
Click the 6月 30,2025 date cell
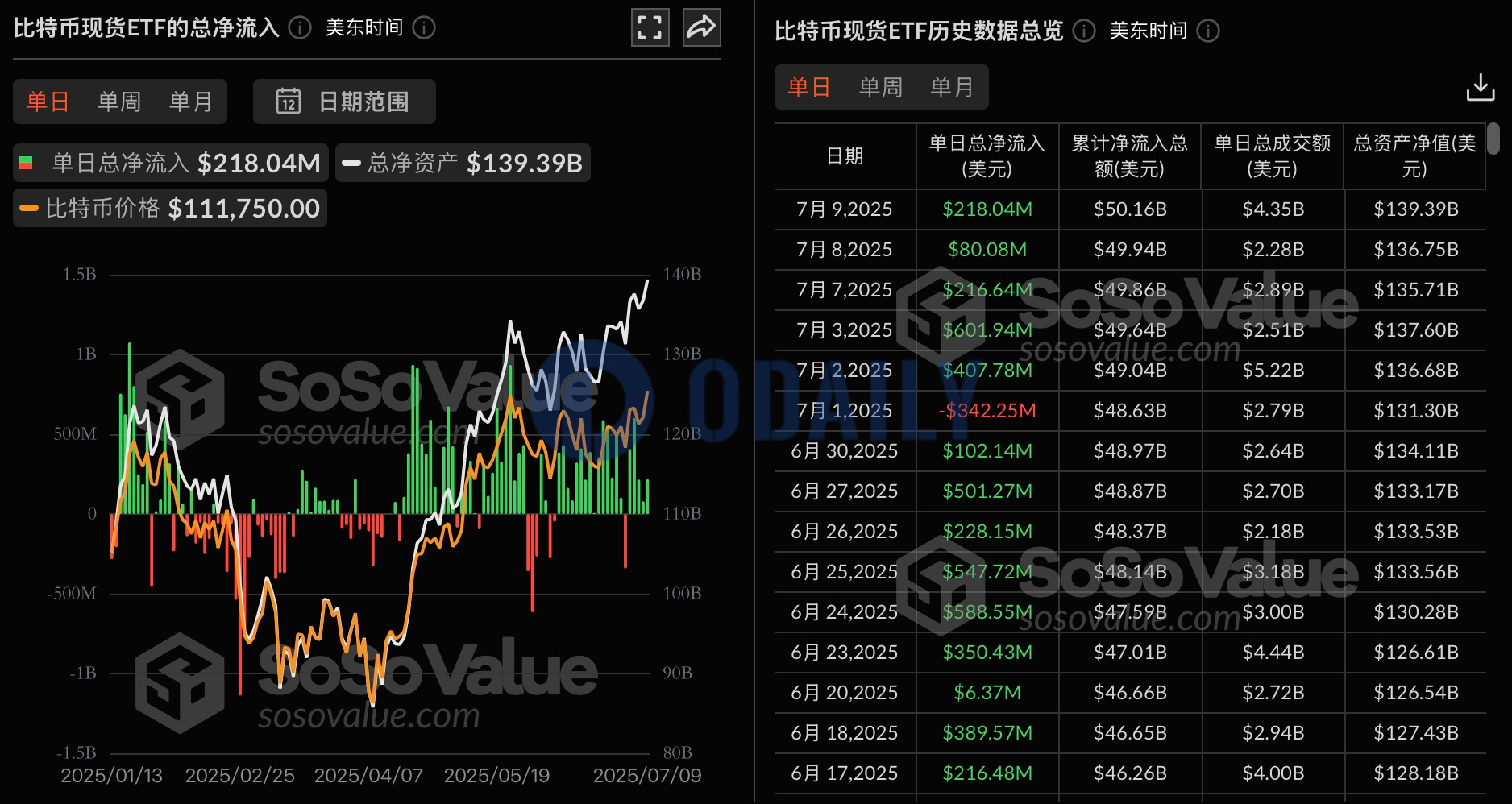click(x=845, y=451)
